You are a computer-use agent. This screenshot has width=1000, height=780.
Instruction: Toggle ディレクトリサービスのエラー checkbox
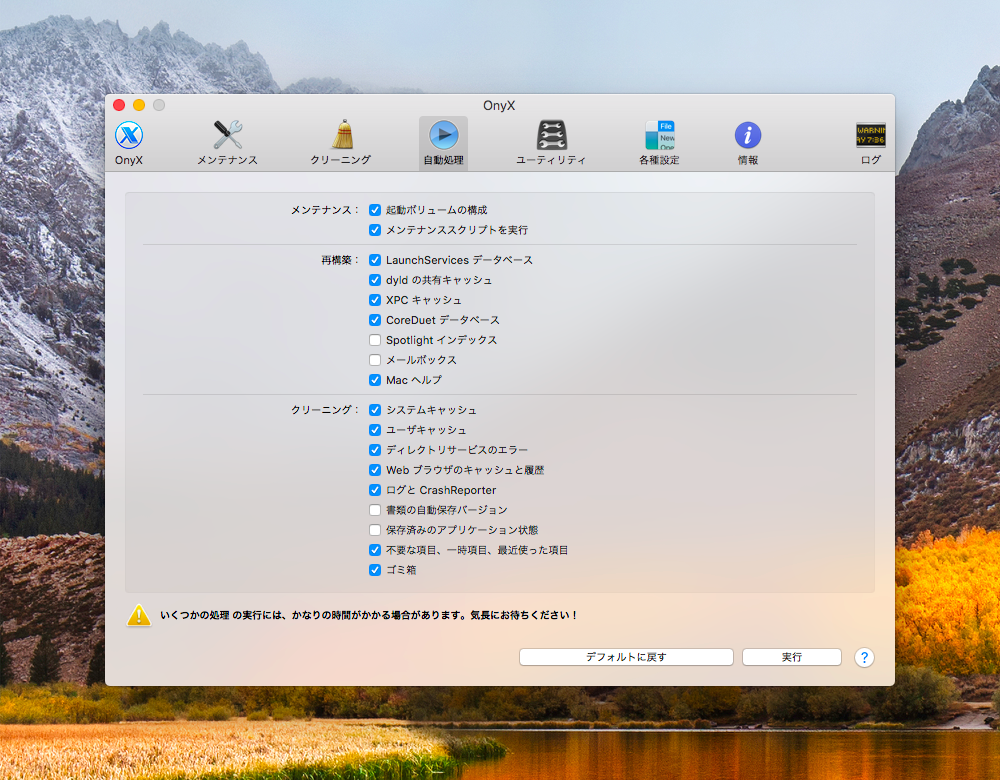[x=375, y=450]
